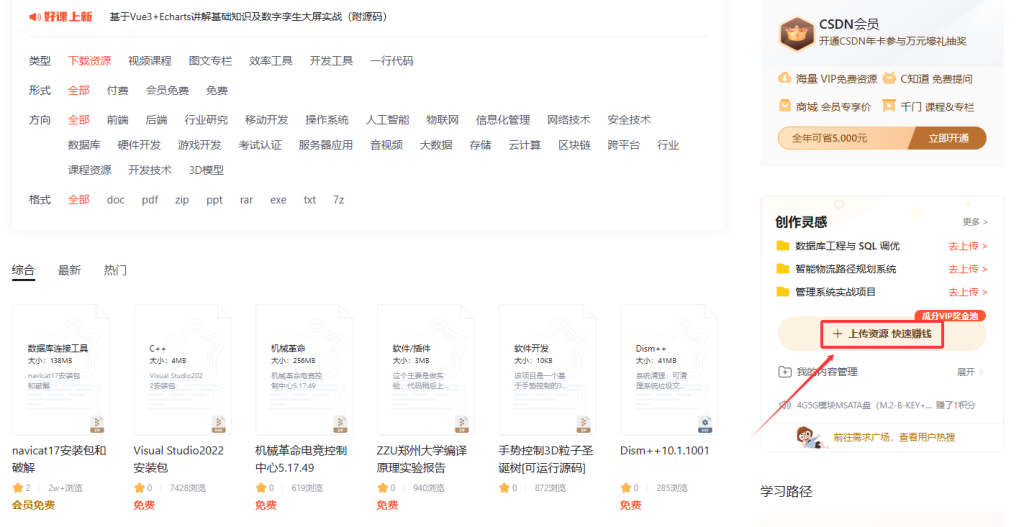Click the exe gear badge on Dism++ card
This screenshot has width=1024, height=527.
[704, 424]
